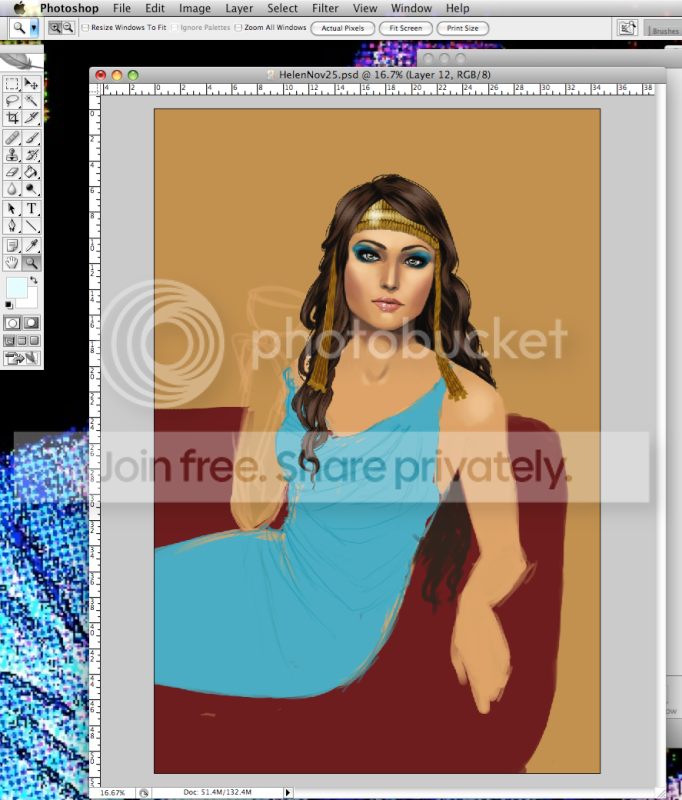Click the file browser toggle icon
Image resolution: width=682 pixels, height=800 pixels.
pos(626,28)
